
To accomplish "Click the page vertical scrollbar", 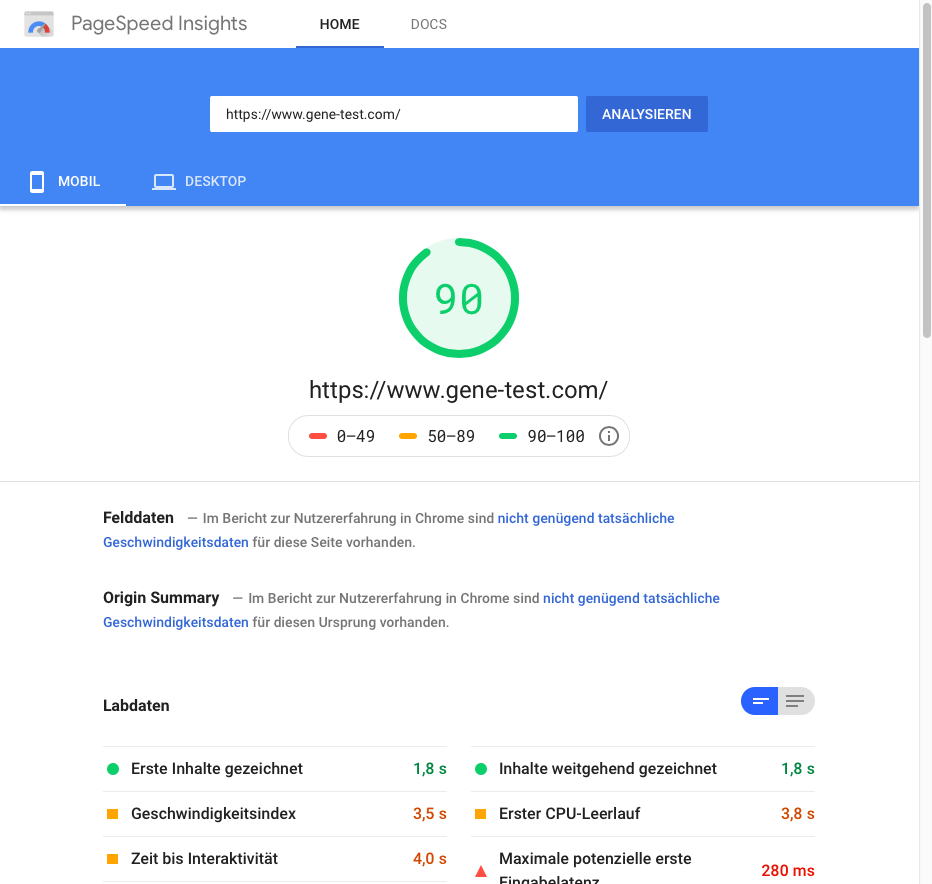I will pos(926,169).
